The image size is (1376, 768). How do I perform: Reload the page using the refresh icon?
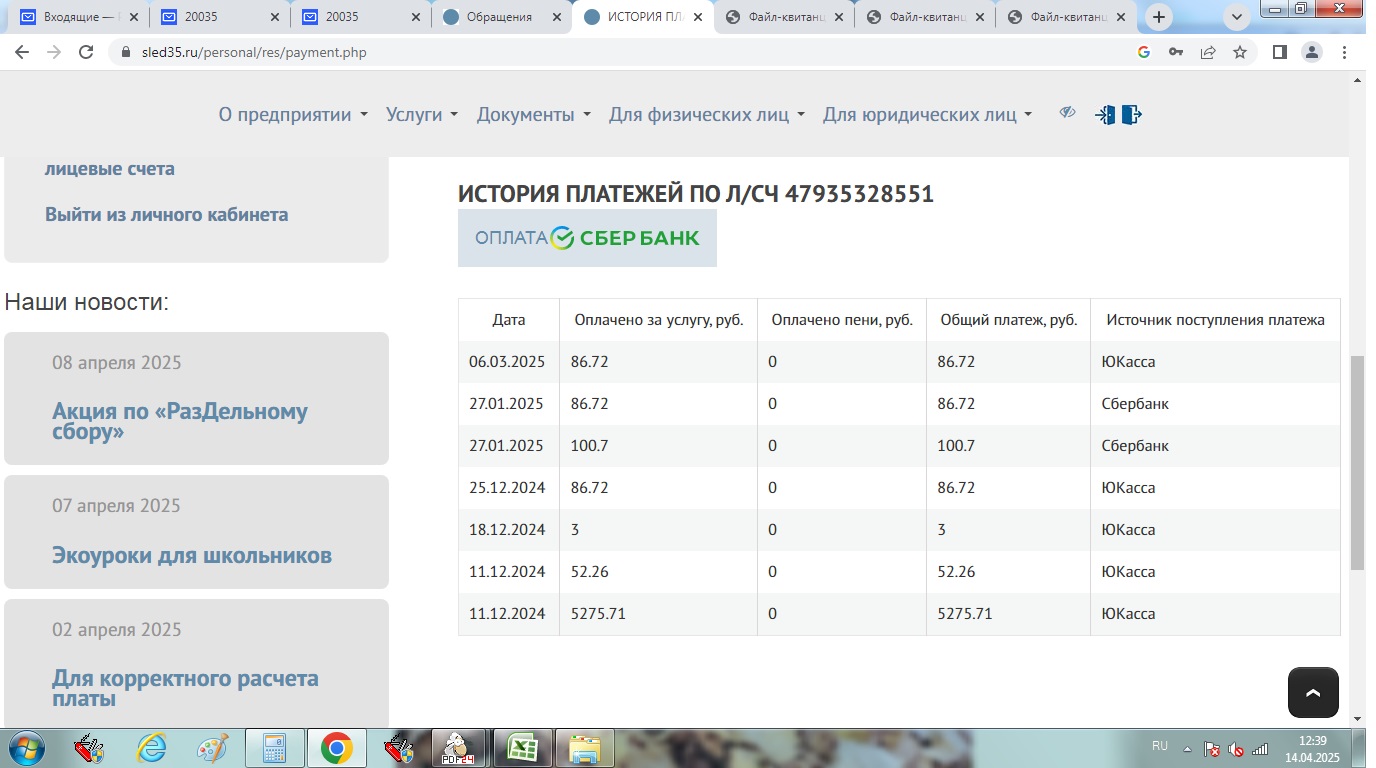(86, 52)
